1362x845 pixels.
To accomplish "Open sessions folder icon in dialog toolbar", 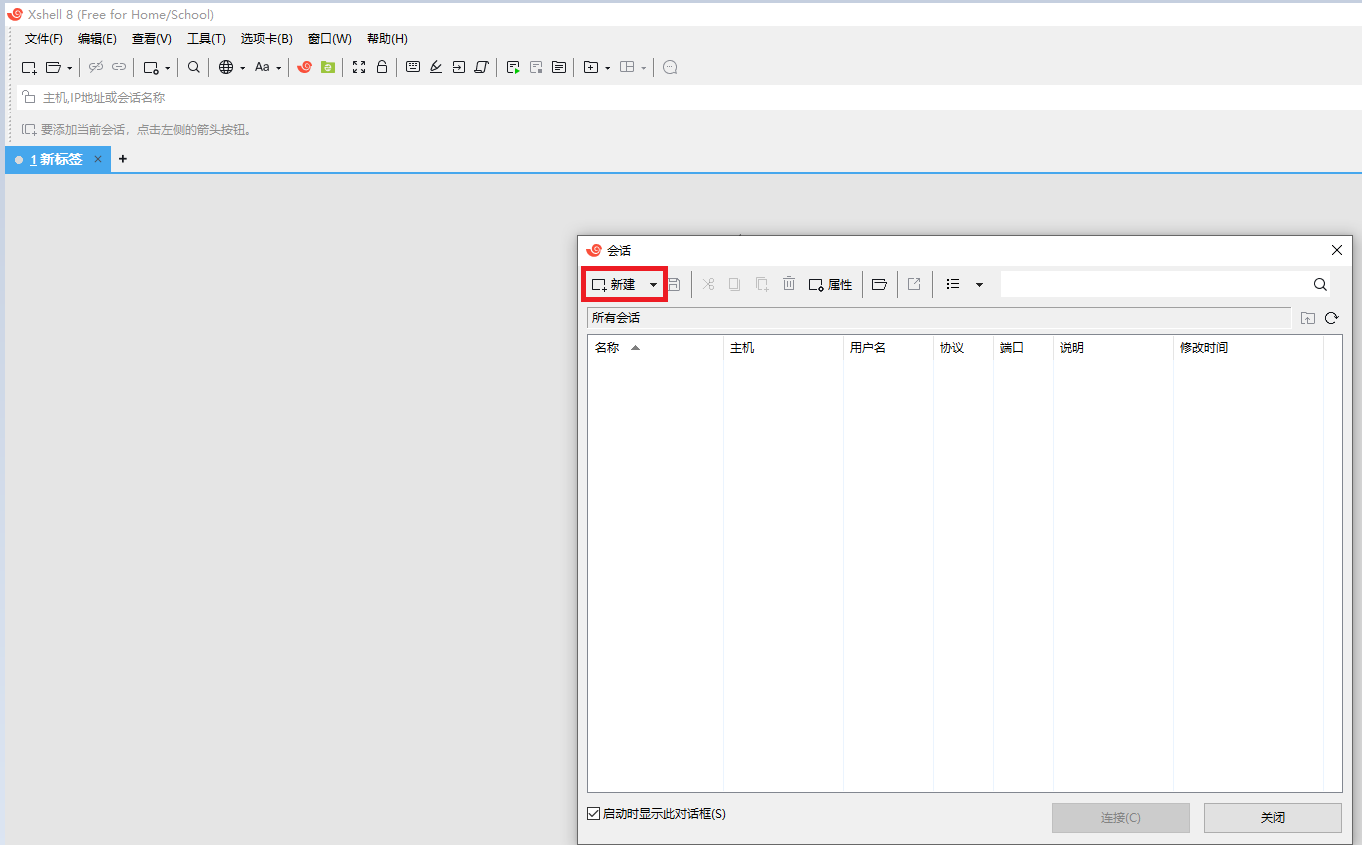I will 879,284.
